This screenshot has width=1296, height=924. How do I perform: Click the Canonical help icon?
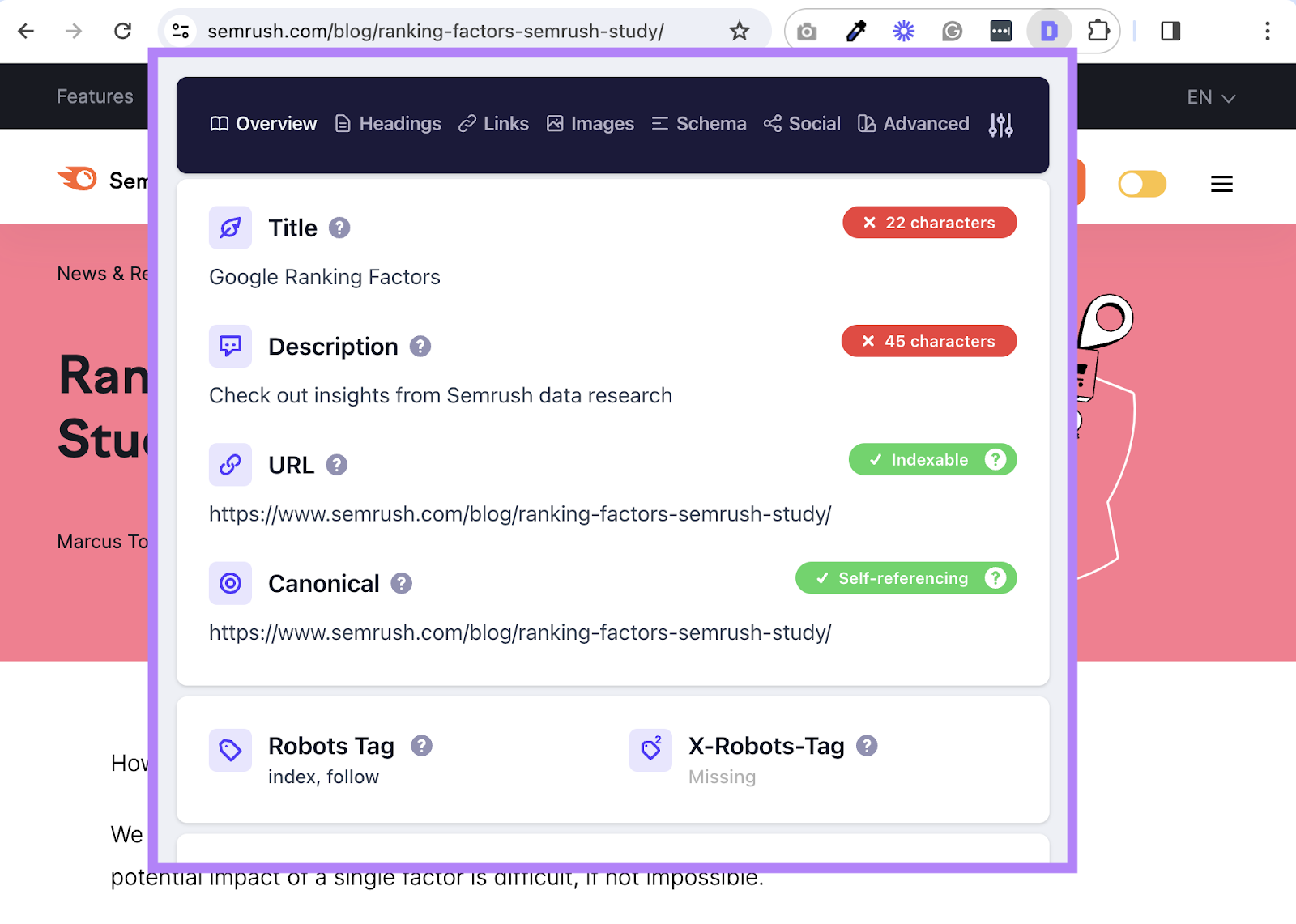click(402, 583)
